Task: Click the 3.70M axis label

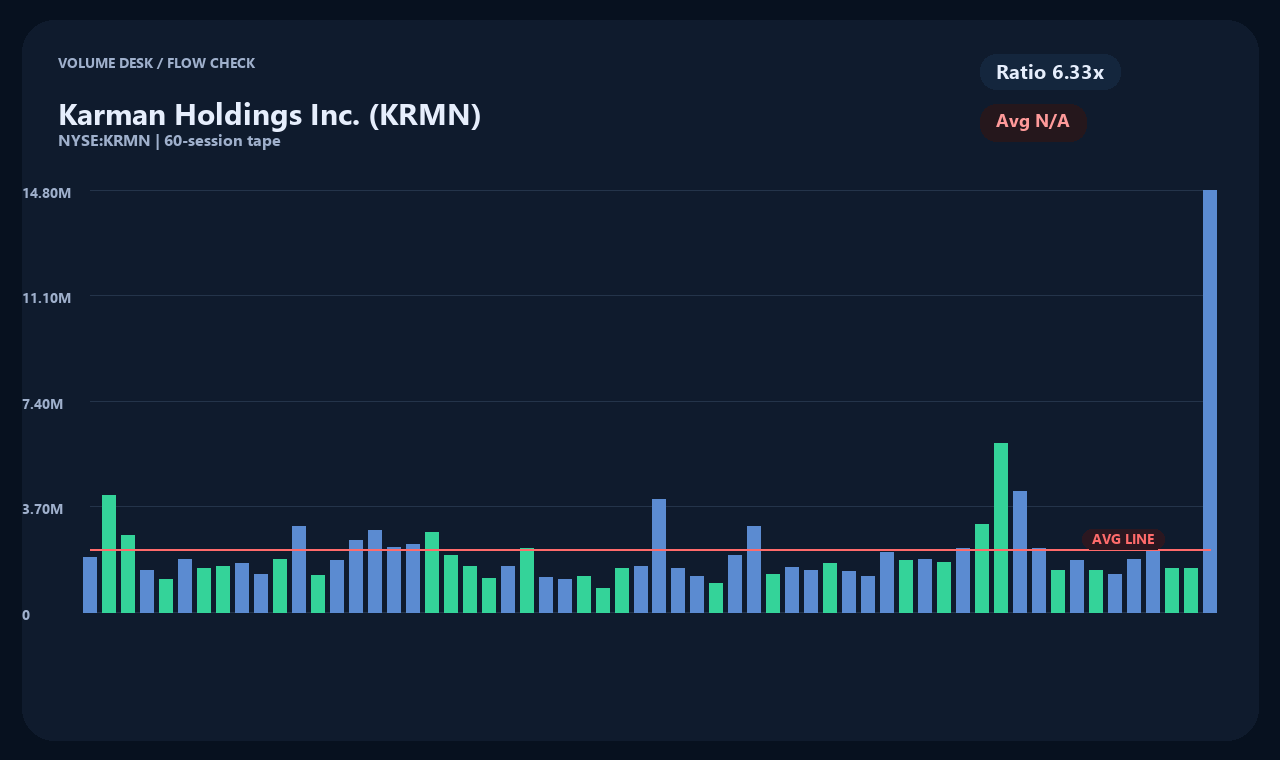Action: click(x=43, y=509)
